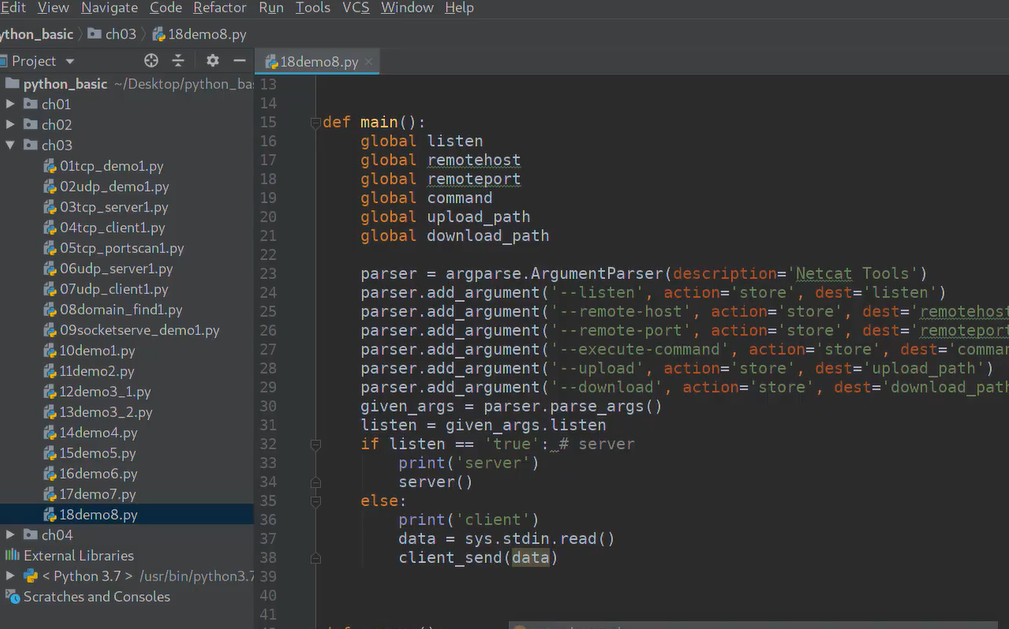
Task: Click the Python 3.7 interpreter icon
Action: [x=31, y=576]
